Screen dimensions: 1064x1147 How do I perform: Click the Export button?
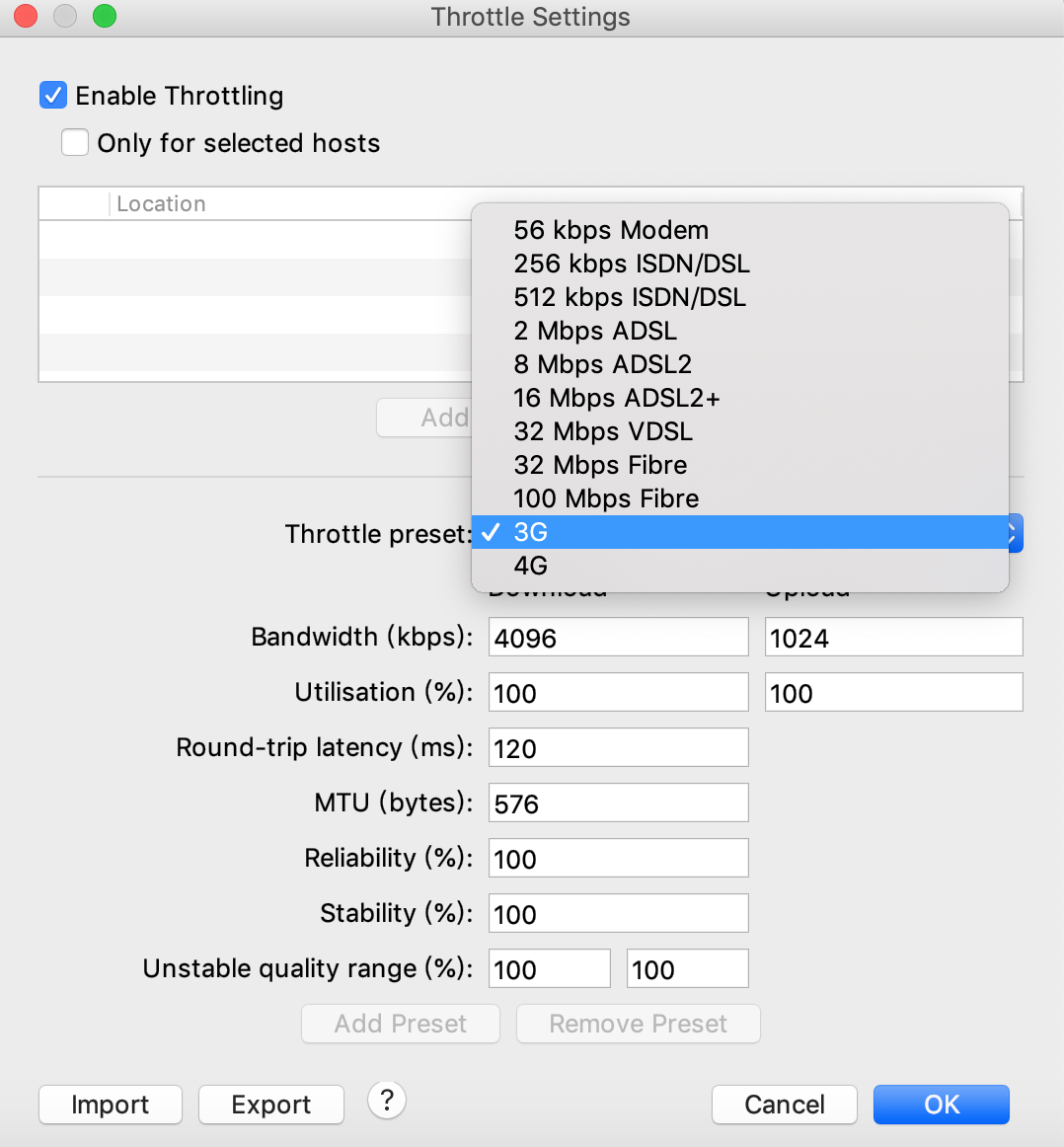click(271, 1105)
